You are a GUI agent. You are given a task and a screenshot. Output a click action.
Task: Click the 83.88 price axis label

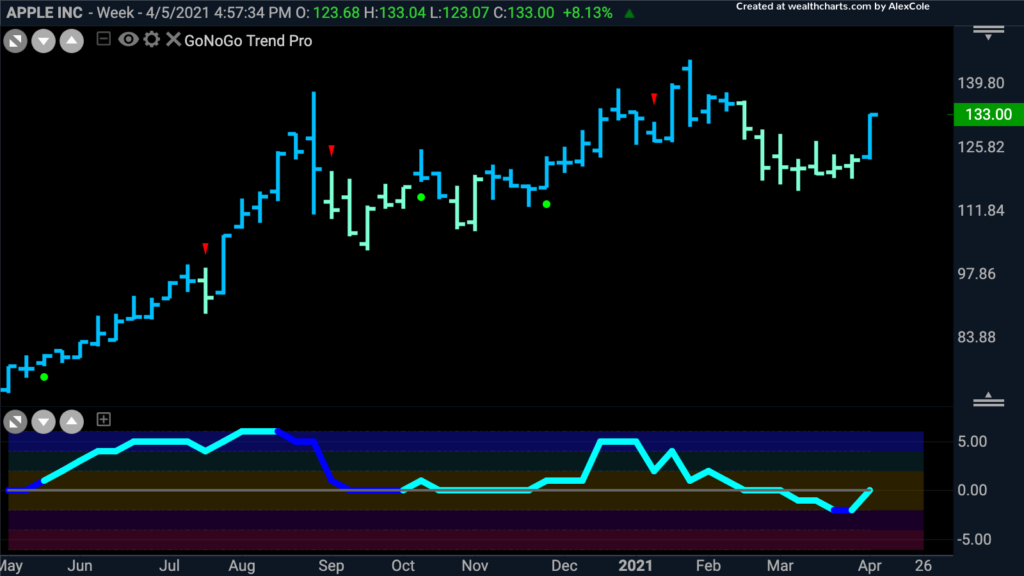click(977, 337)
